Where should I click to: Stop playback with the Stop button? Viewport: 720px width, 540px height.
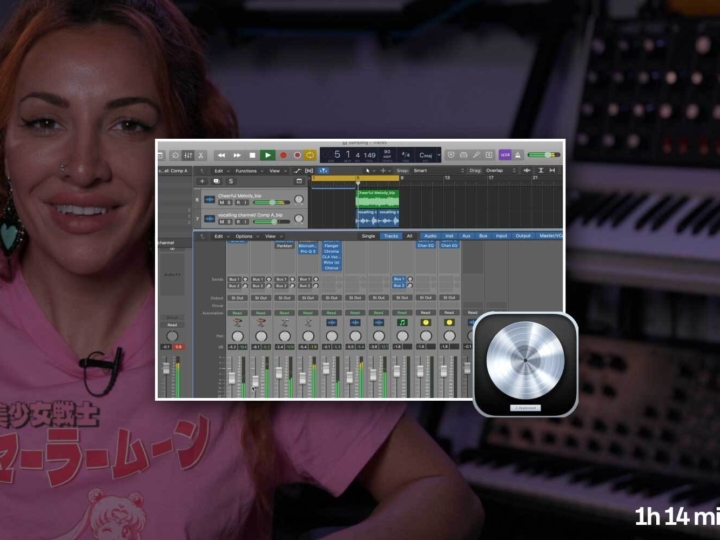(x=252, y=155)
